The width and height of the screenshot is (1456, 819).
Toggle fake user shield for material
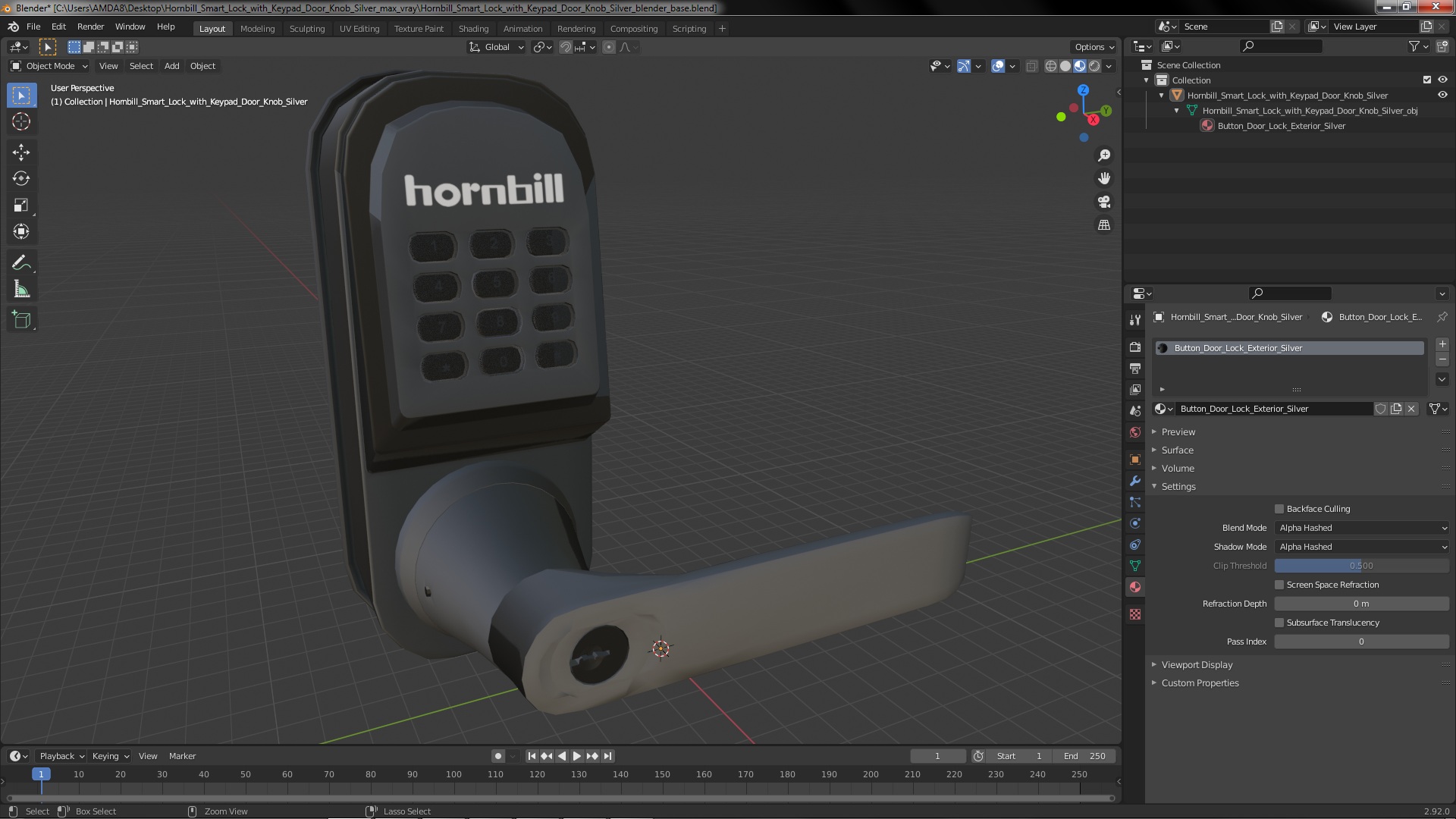tap(1380, 409)
